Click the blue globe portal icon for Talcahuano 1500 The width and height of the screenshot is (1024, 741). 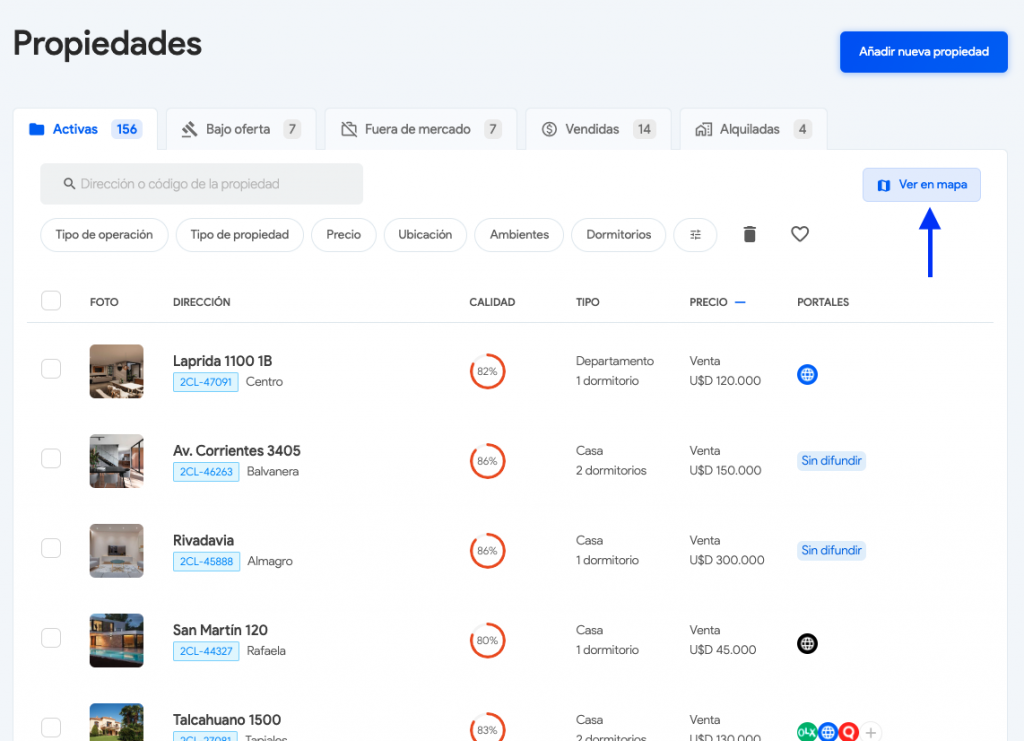[x=827, y=732]
